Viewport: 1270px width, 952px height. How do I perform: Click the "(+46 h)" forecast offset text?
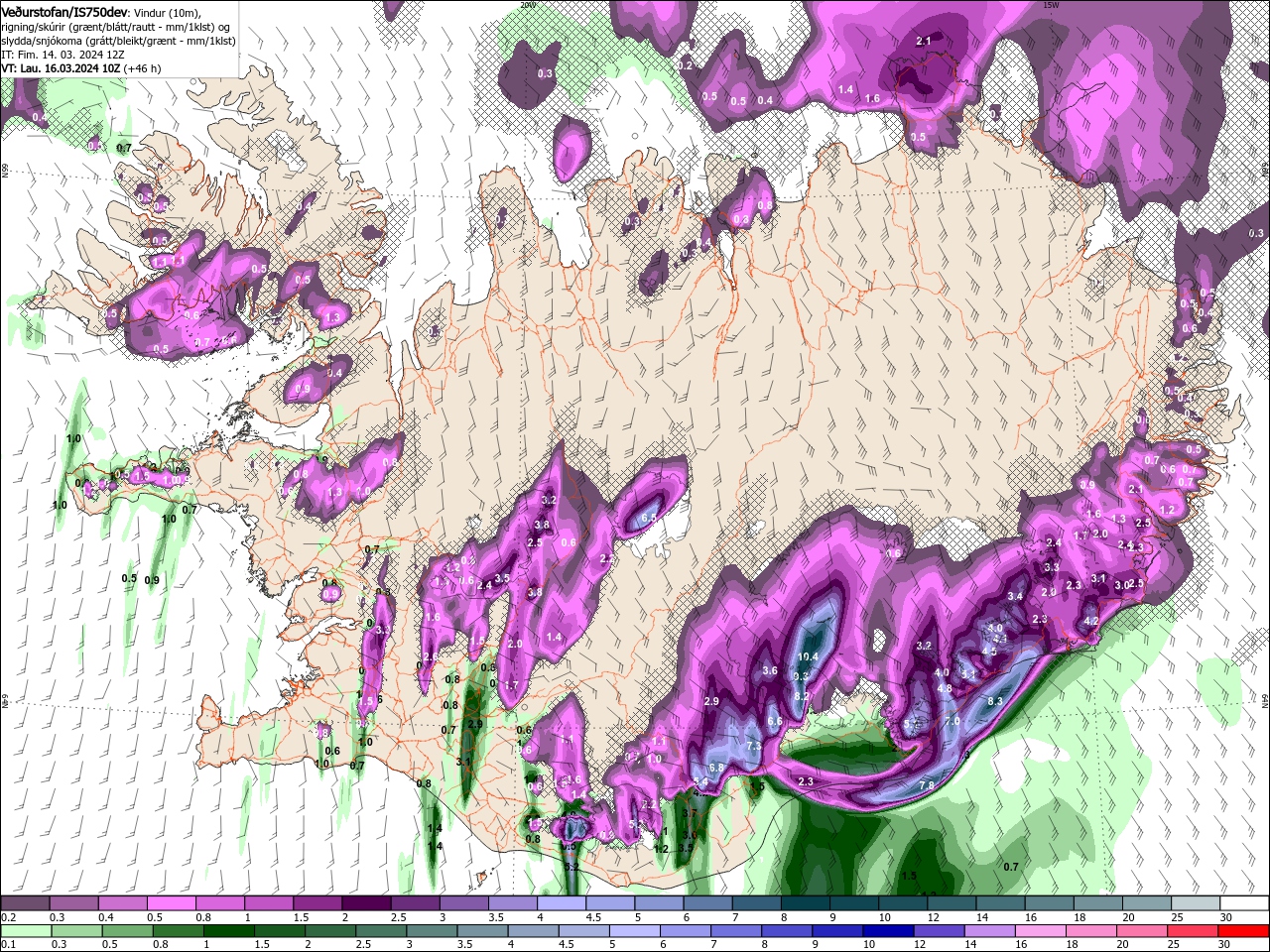tap(144, 68)
